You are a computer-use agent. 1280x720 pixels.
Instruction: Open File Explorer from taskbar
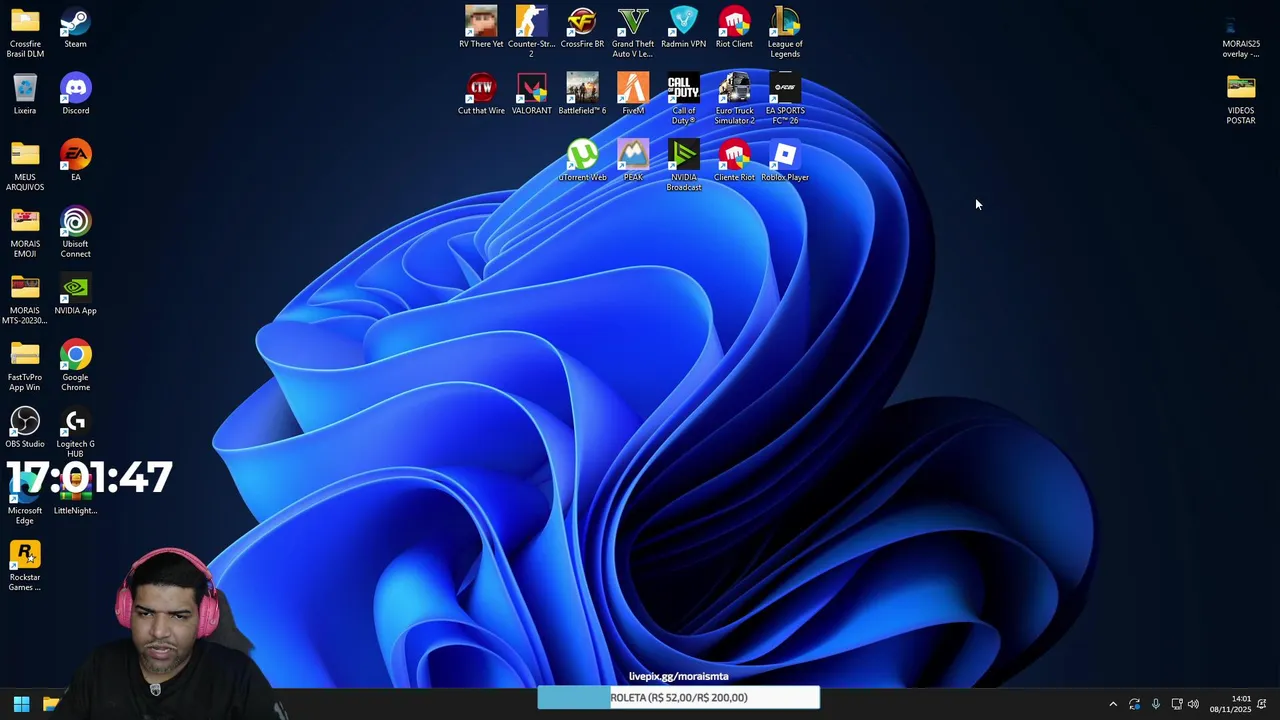(x=51, y=704)
